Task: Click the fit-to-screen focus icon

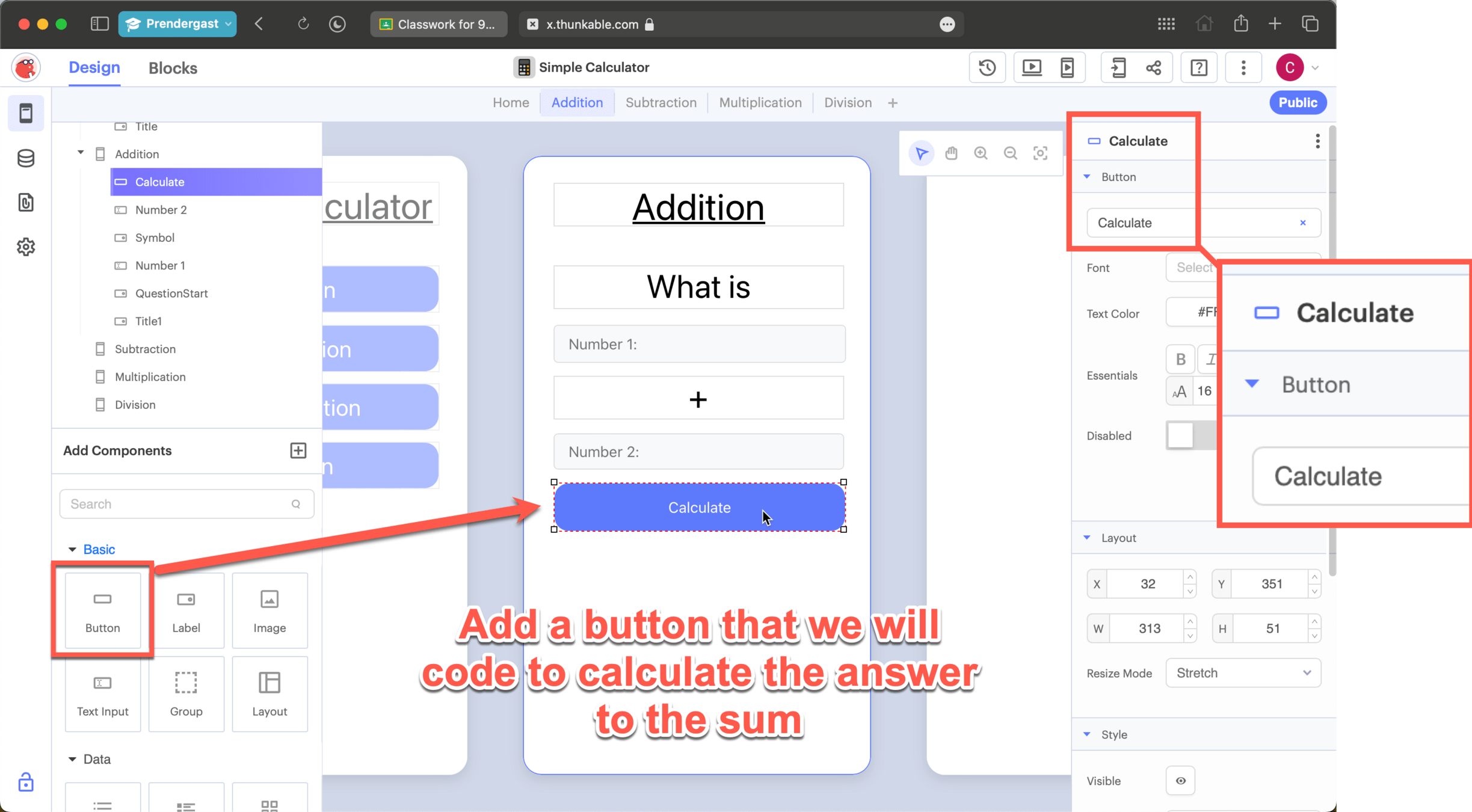Action: [x=1040, y=153]
